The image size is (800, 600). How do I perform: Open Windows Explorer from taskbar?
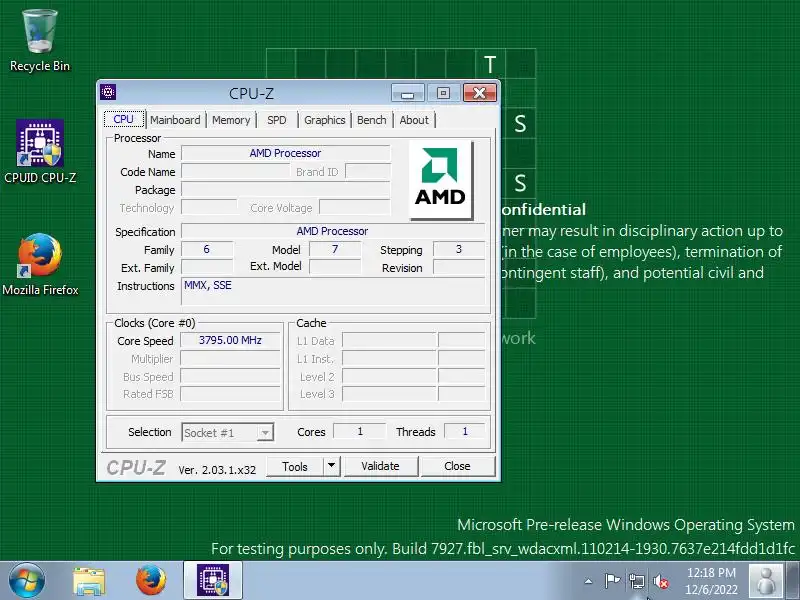[89, 581]
